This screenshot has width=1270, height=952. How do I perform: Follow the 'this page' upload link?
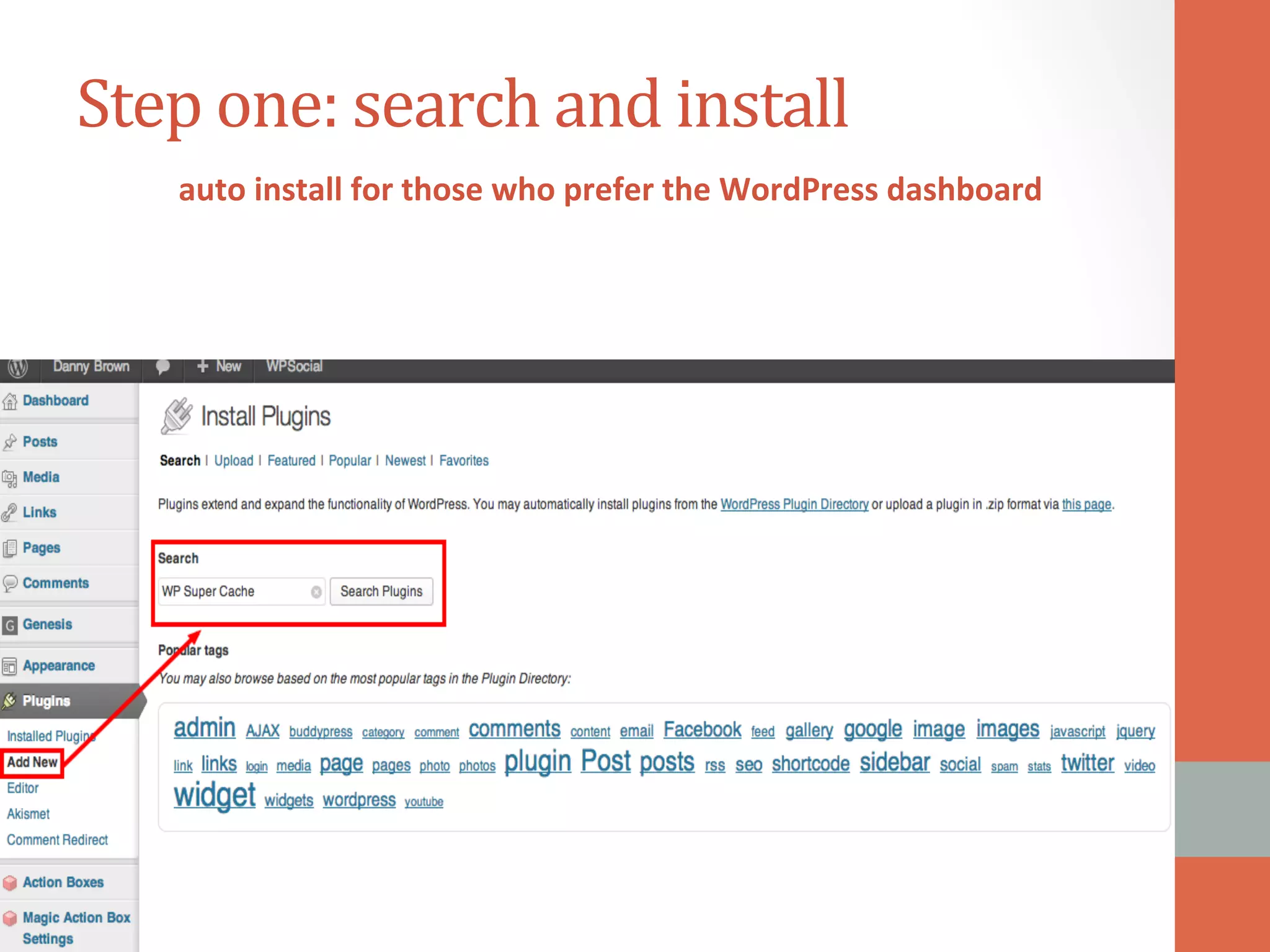[1086, 505]
